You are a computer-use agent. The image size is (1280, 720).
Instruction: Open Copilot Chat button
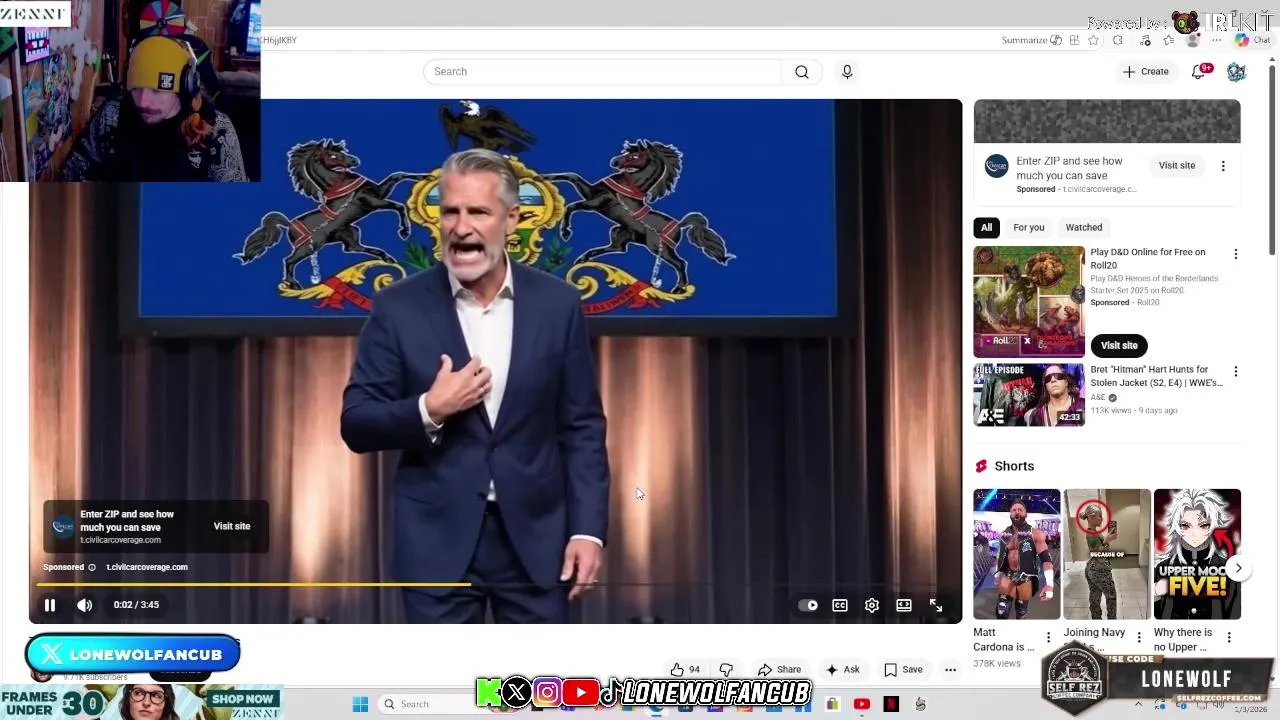click(x=1252, y=40)
